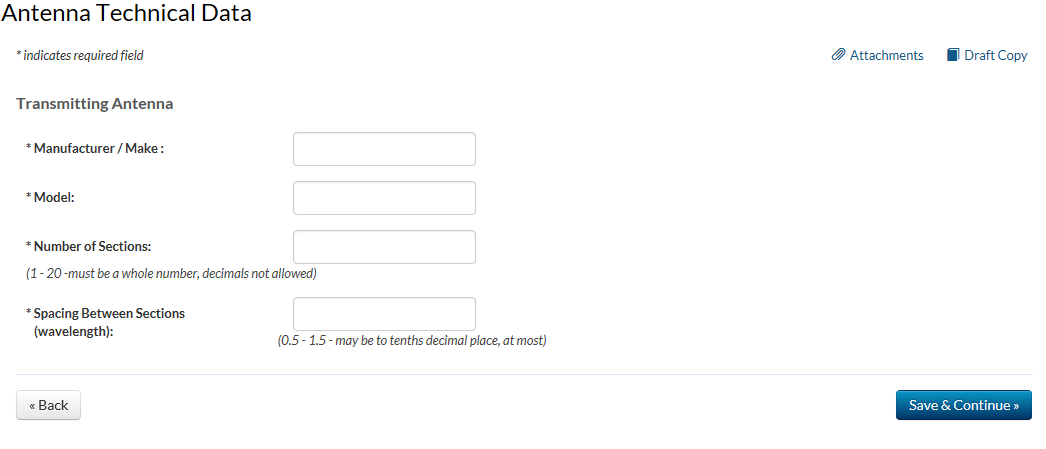Click the Spacing Between Sections (wavelength) label
1046x449 pixels.
coord(108,321)
